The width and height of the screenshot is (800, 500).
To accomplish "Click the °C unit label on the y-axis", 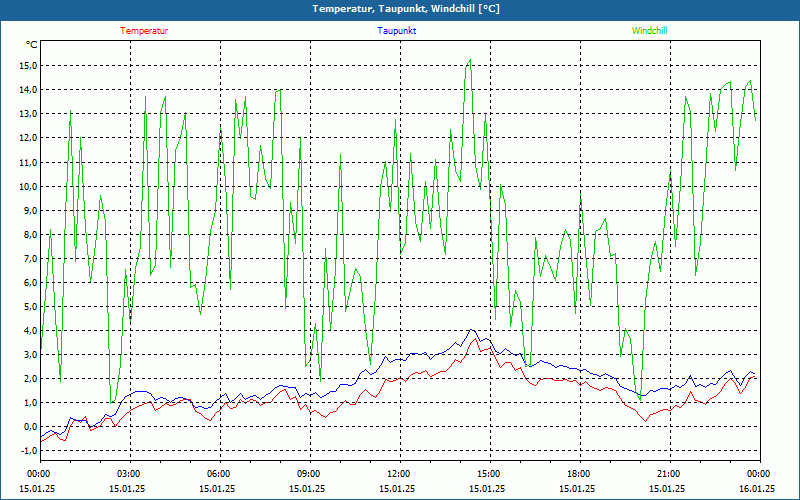I will point(32,45).
